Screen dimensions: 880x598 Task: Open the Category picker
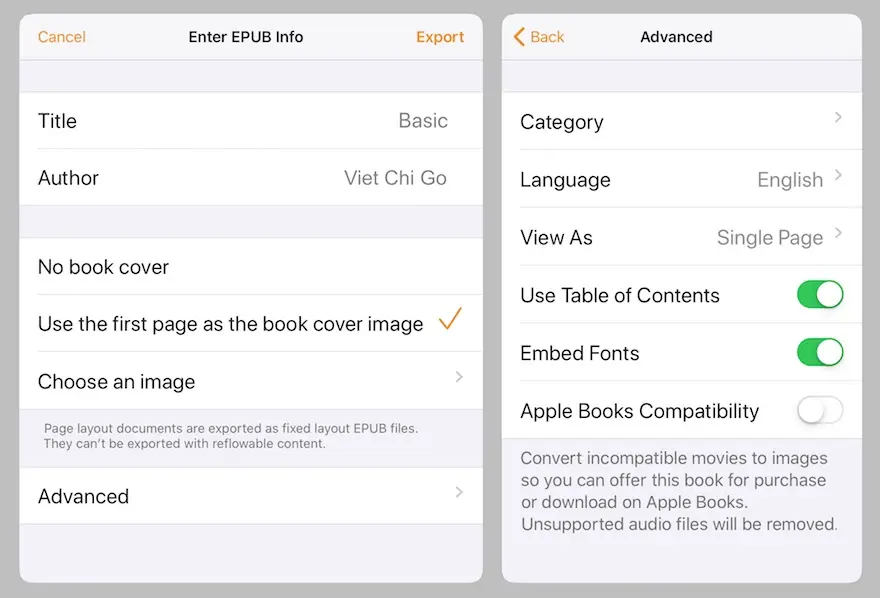[x=680, y=122]
